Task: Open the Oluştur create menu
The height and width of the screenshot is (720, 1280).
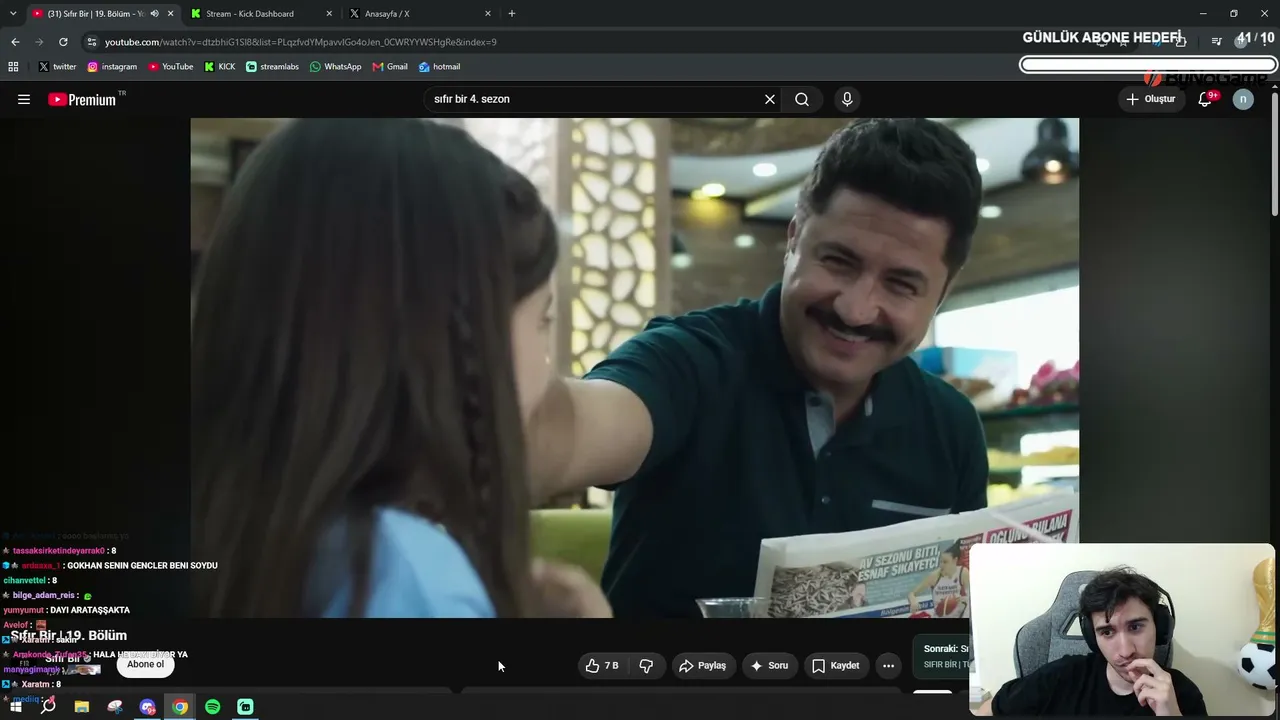Action: pos(1151,99)
